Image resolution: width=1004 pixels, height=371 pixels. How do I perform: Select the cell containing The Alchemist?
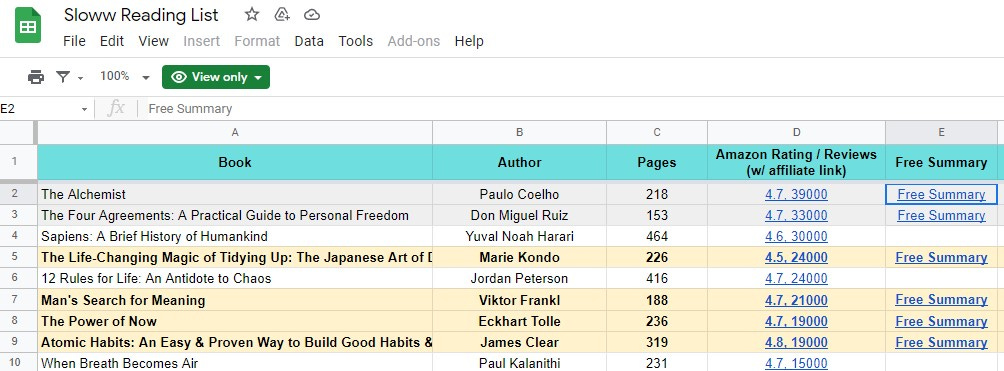click(x=235, y=194)
